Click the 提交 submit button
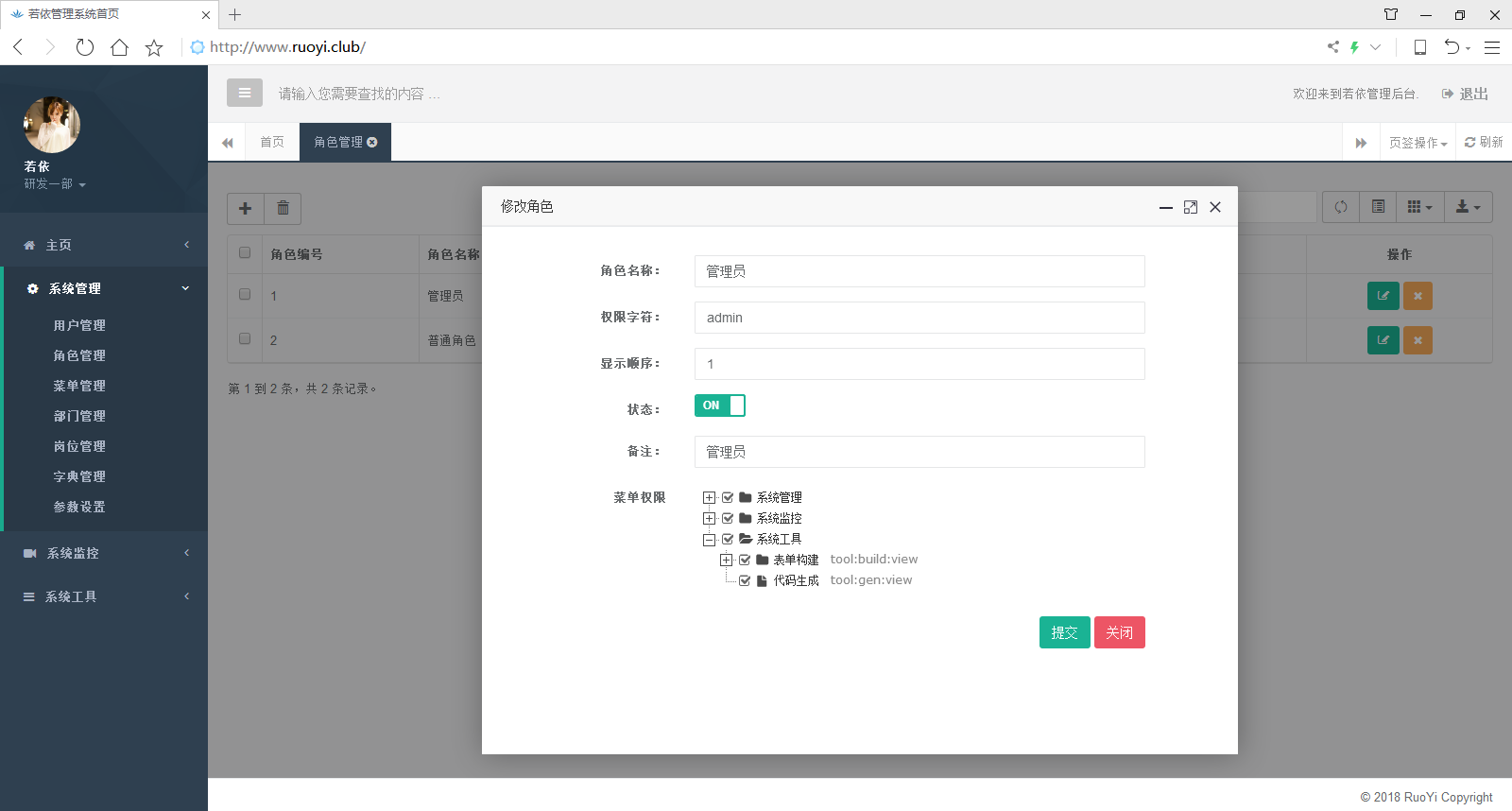 point(1065,632)
